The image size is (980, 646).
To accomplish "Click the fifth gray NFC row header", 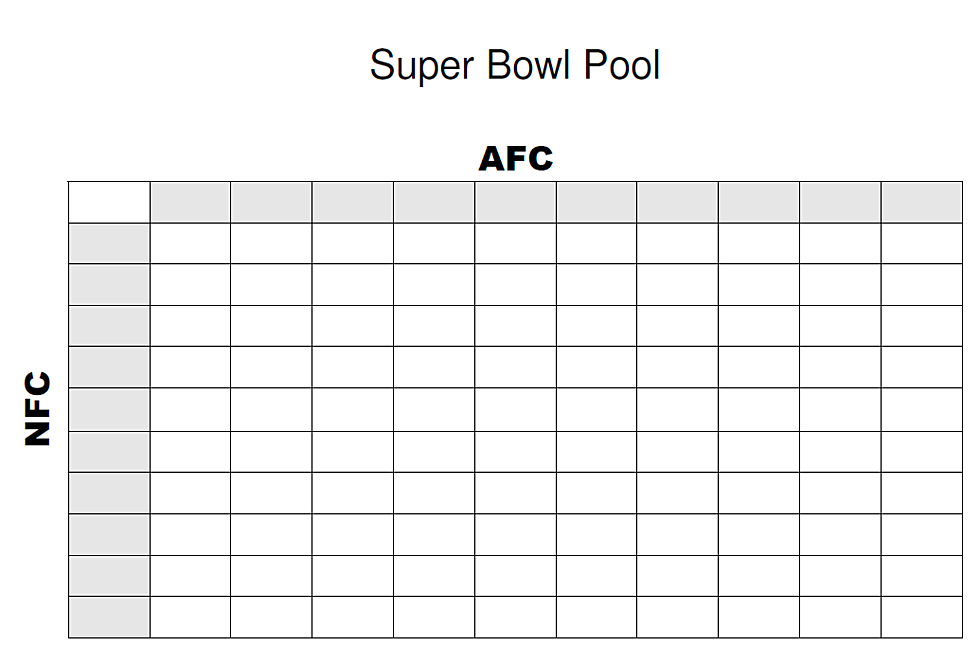I will [109, 410].
